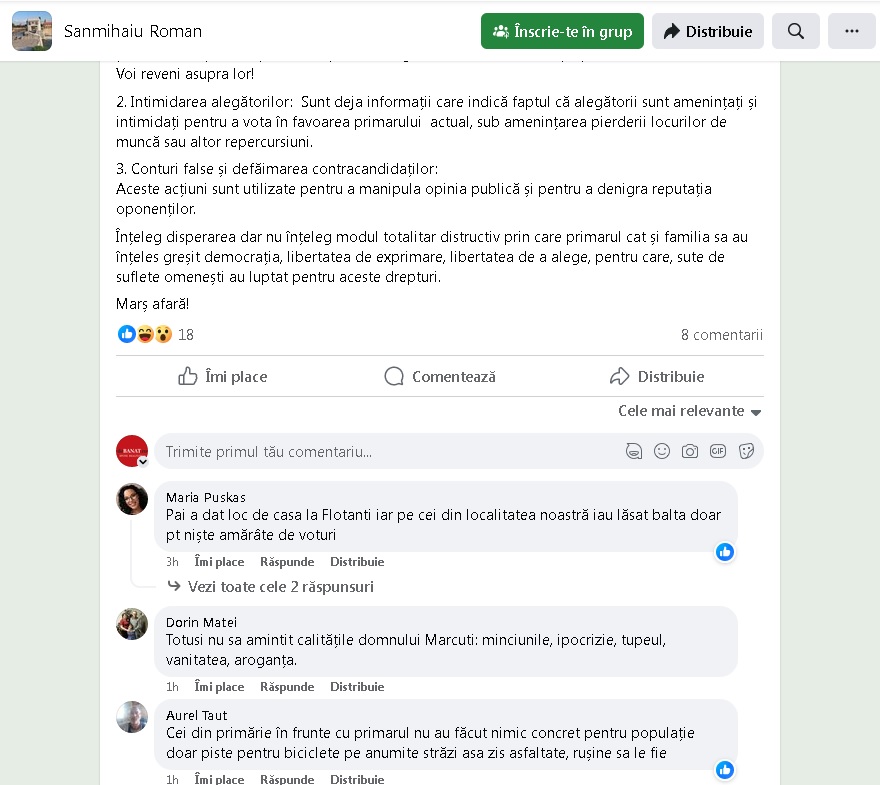Switch commenting profile via avatar chevron
Screen dimensions: 880x785
[143, 462]
